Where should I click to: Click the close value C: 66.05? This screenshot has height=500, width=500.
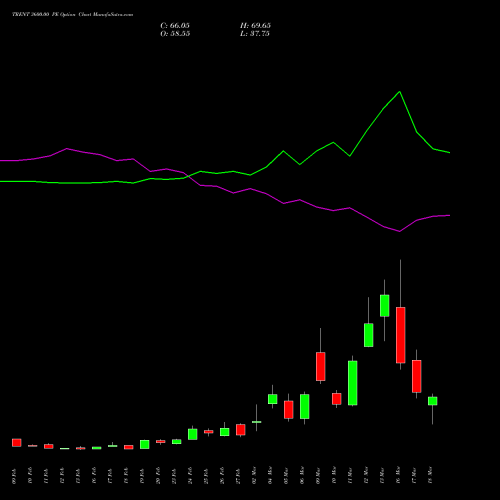[175, 26]
